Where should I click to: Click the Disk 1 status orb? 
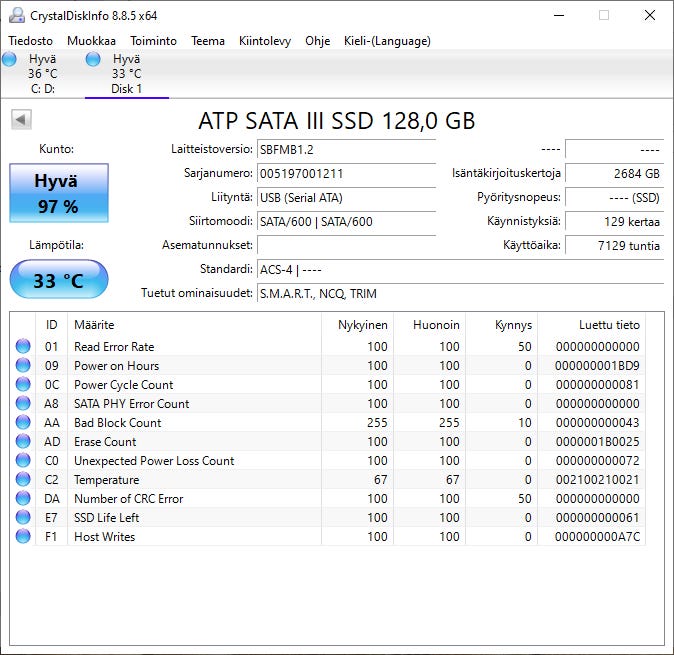tap(94, 60)
